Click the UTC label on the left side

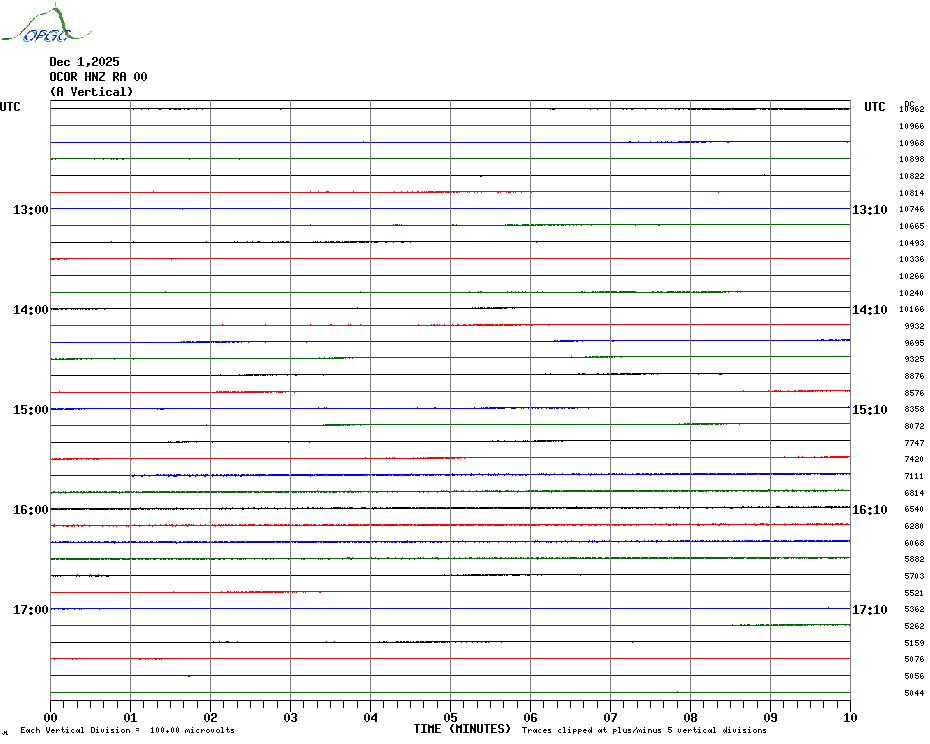[10, 107]
